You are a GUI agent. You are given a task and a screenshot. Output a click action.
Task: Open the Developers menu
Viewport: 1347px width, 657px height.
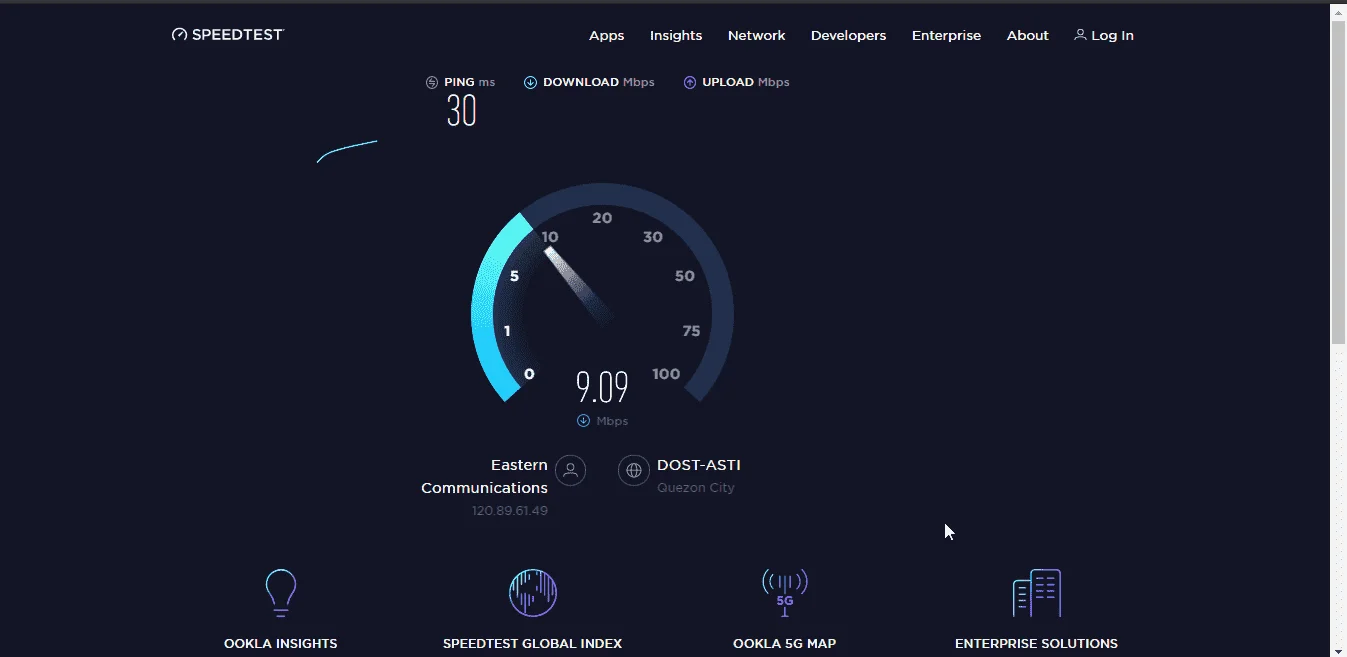(x=848, y=35)
